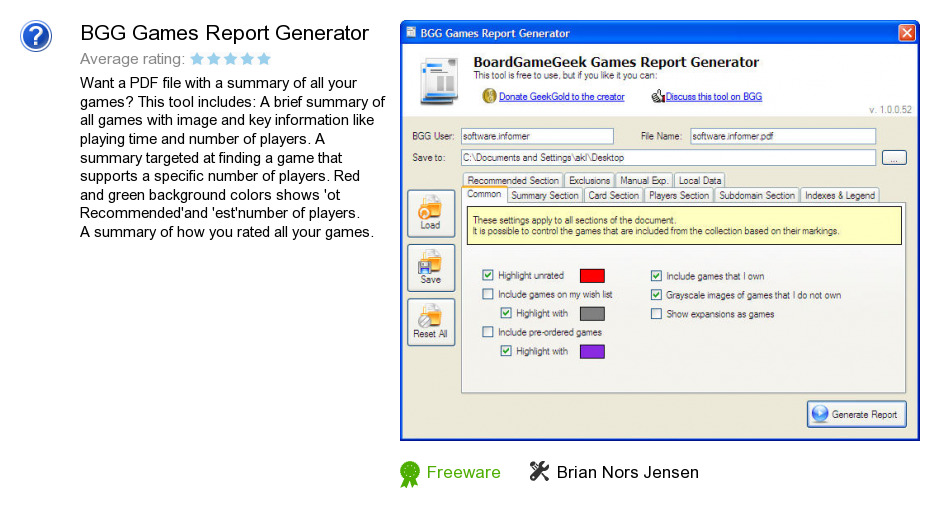Open the Indexes & Legend tab

(840, 195)
